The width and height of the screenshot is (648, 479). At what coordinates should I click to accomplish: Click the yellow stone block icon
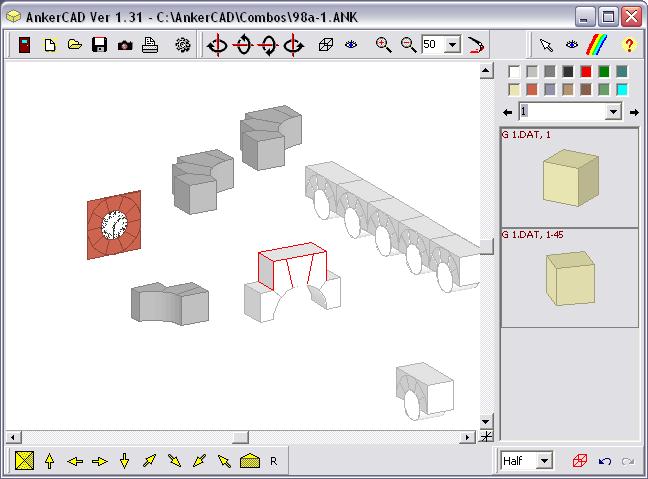[x=250, y=461]
